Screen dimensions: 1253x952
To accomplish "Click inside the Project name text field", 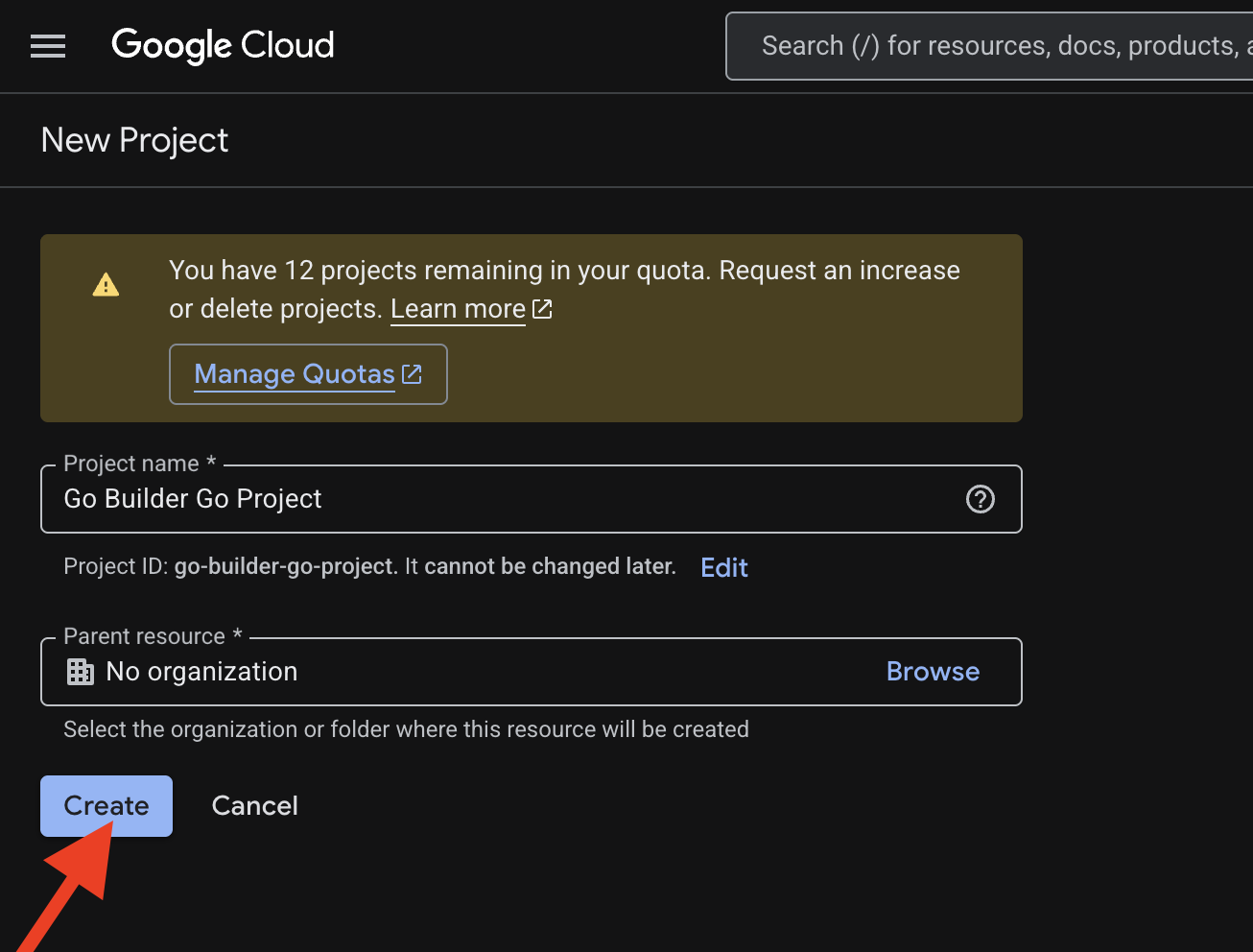I will click(x=384, y=499).
